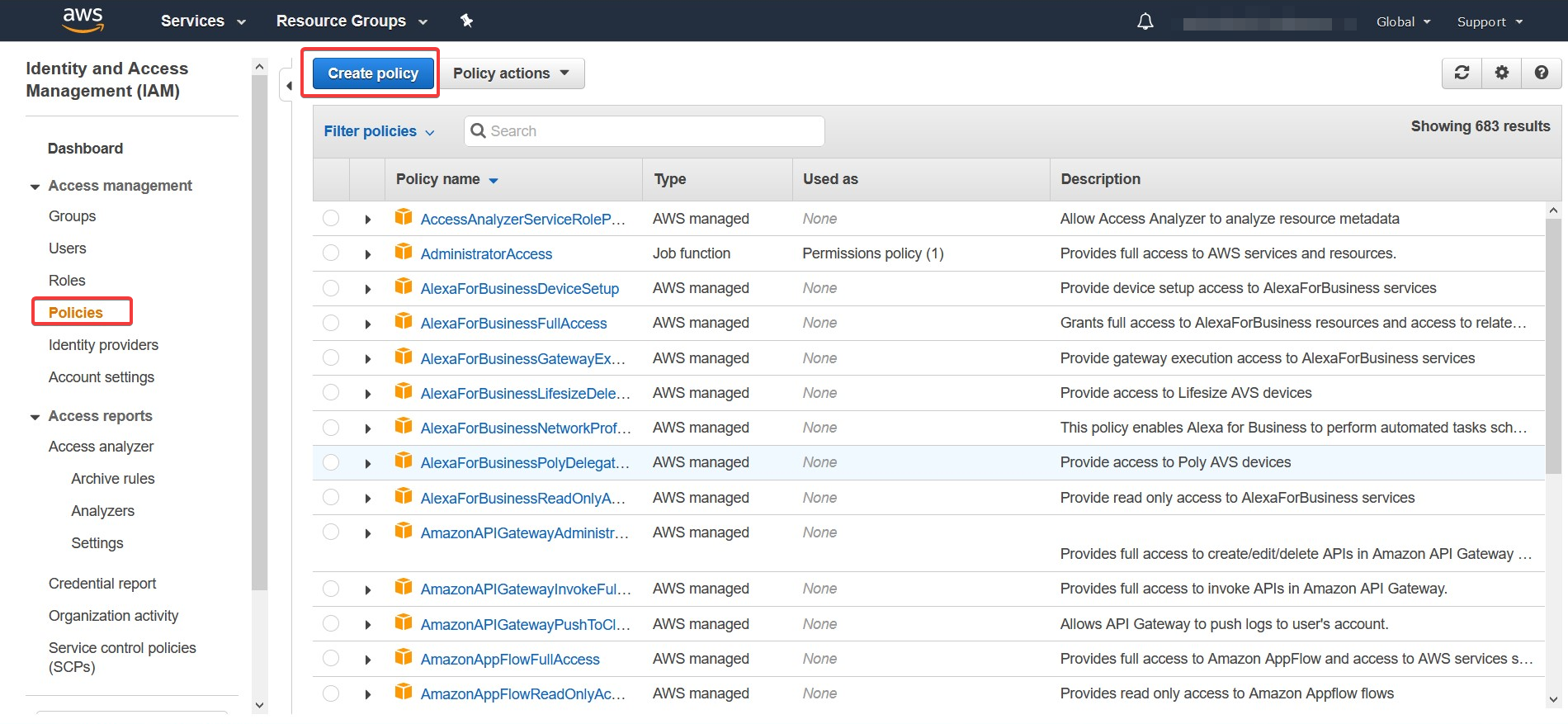This screenshot has width=1568, height=724.
Task: Collapse the Access reports section
Action: 35,417
